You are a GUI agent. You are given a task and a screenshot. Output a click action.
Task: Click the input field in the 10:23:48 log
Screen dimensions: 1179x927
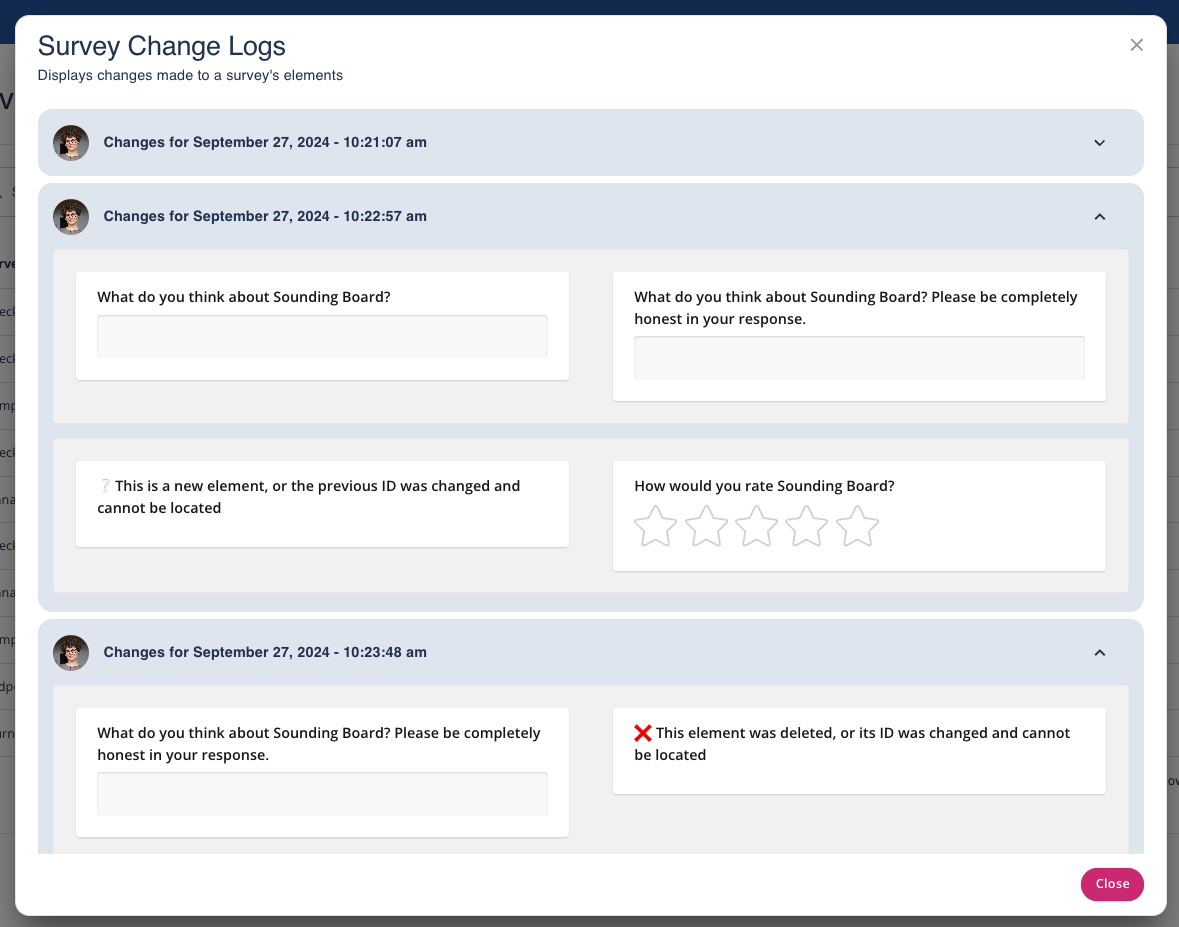tap(322, 794)
